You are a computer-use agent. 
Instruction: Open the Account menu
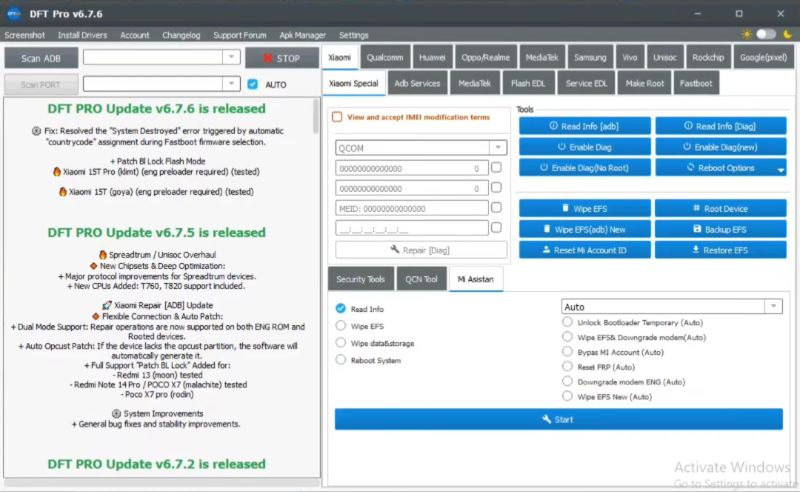tap(135, 35)
